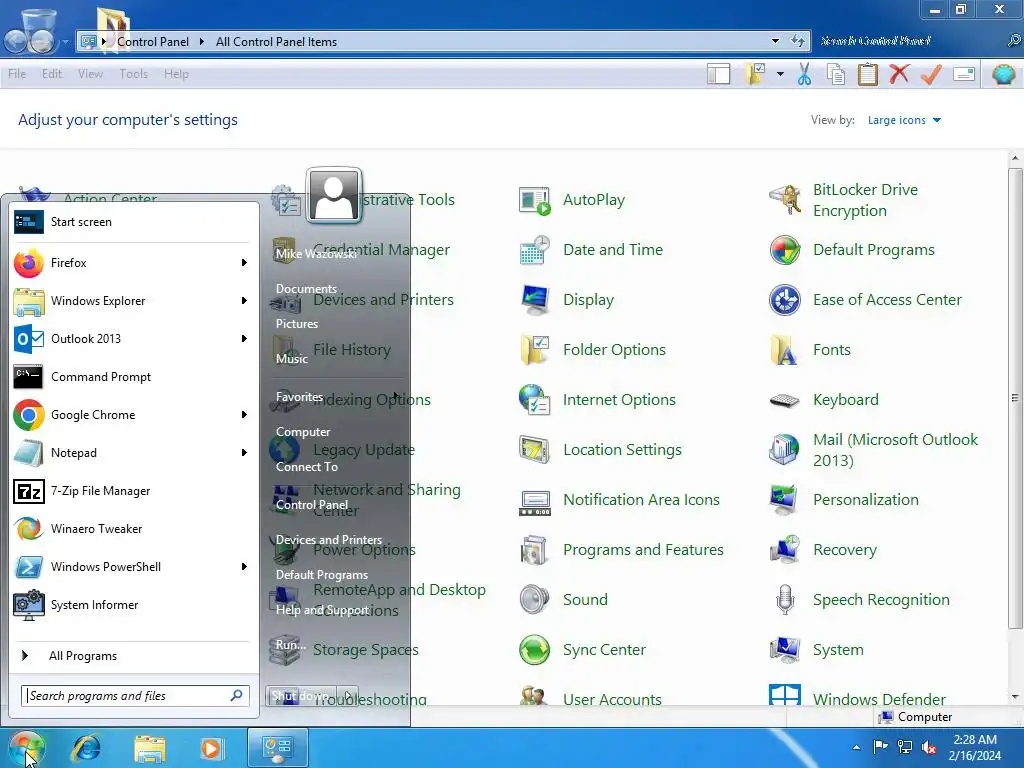Viewport: 1024px width, 768px height.
Task: Open the Tools menu
Action: [x=133, y=74]
